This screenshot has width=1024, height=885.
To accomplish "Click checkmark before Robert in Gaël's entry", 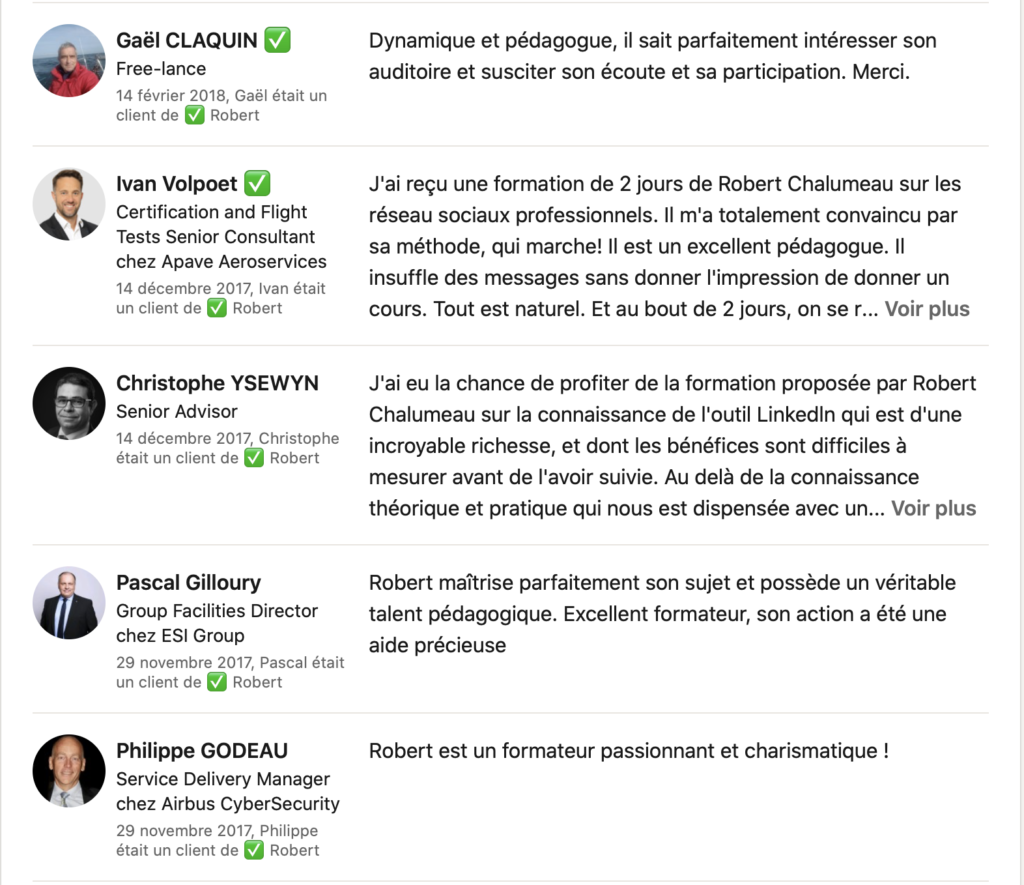I will tap(195, 115).
